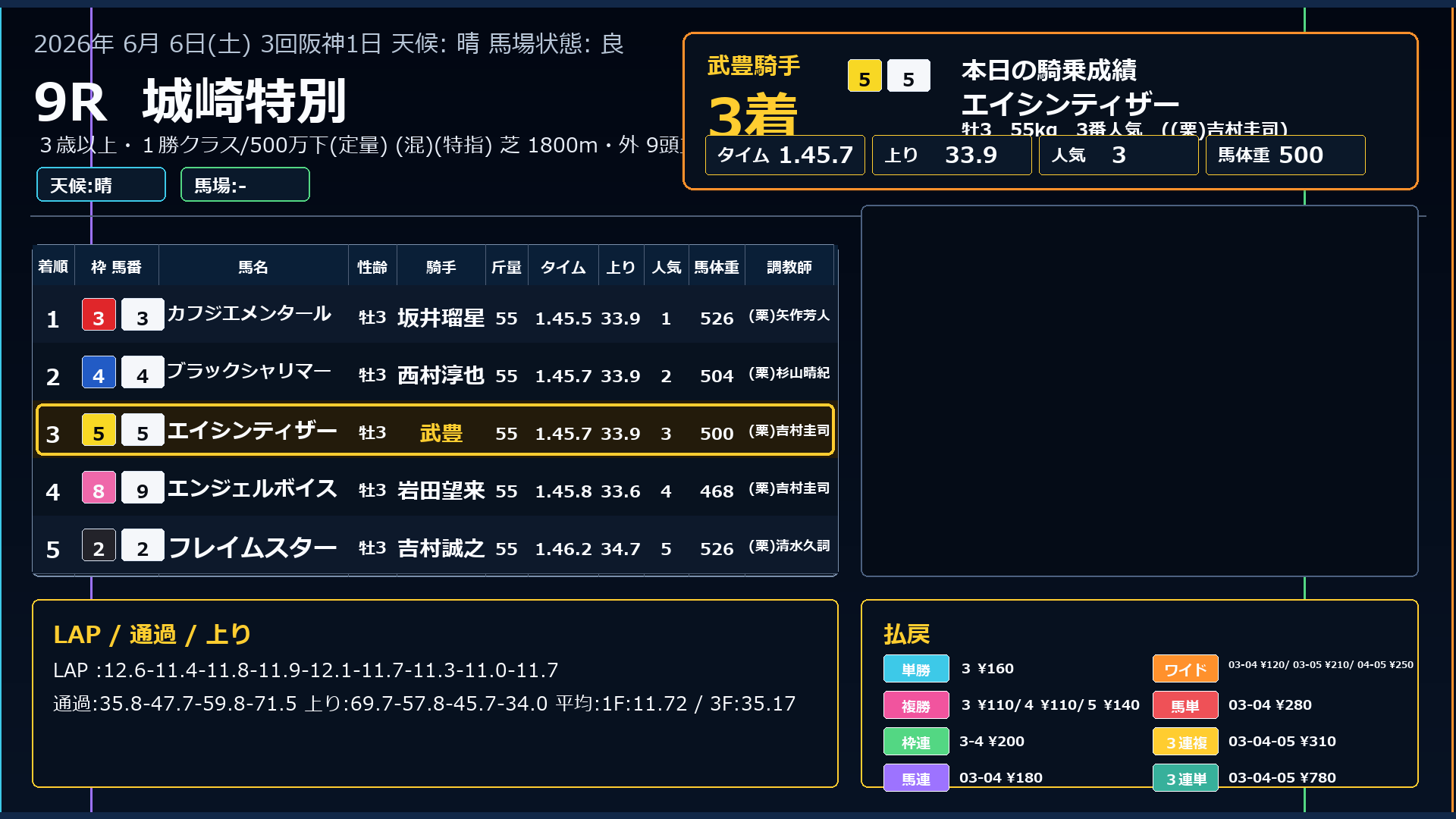Click trainer (栗)杉山晴紀
The height and width of the screenshot is (819, 1456).
[x=789, y=372]
